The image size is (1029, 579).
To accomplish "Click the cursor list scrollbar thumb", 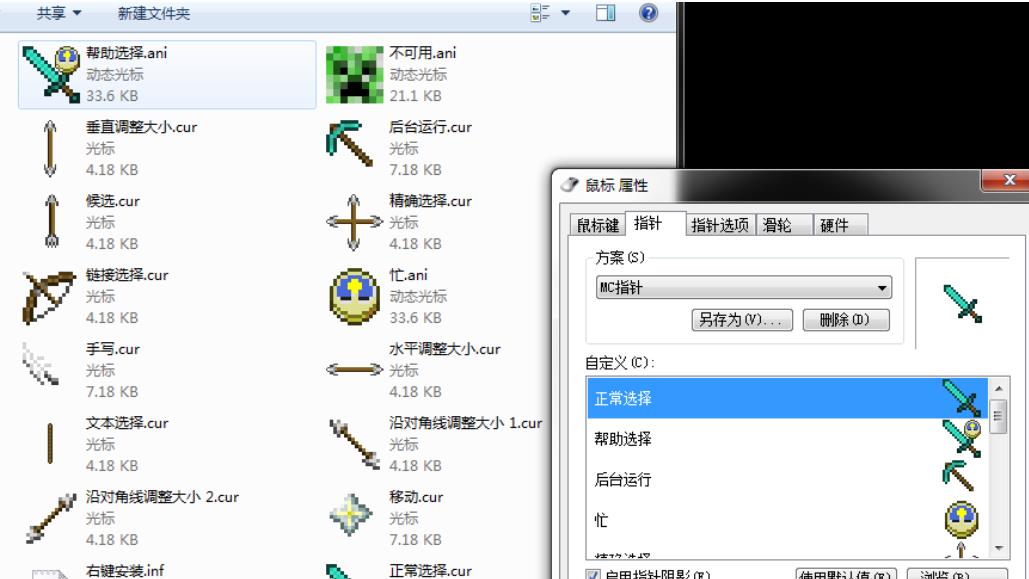I will [999, 416].
